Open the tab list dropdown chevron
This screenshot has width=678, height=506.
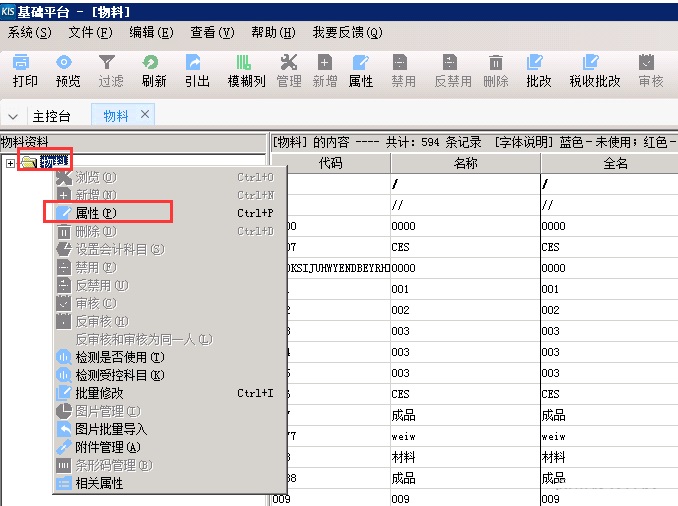(13, 116)
